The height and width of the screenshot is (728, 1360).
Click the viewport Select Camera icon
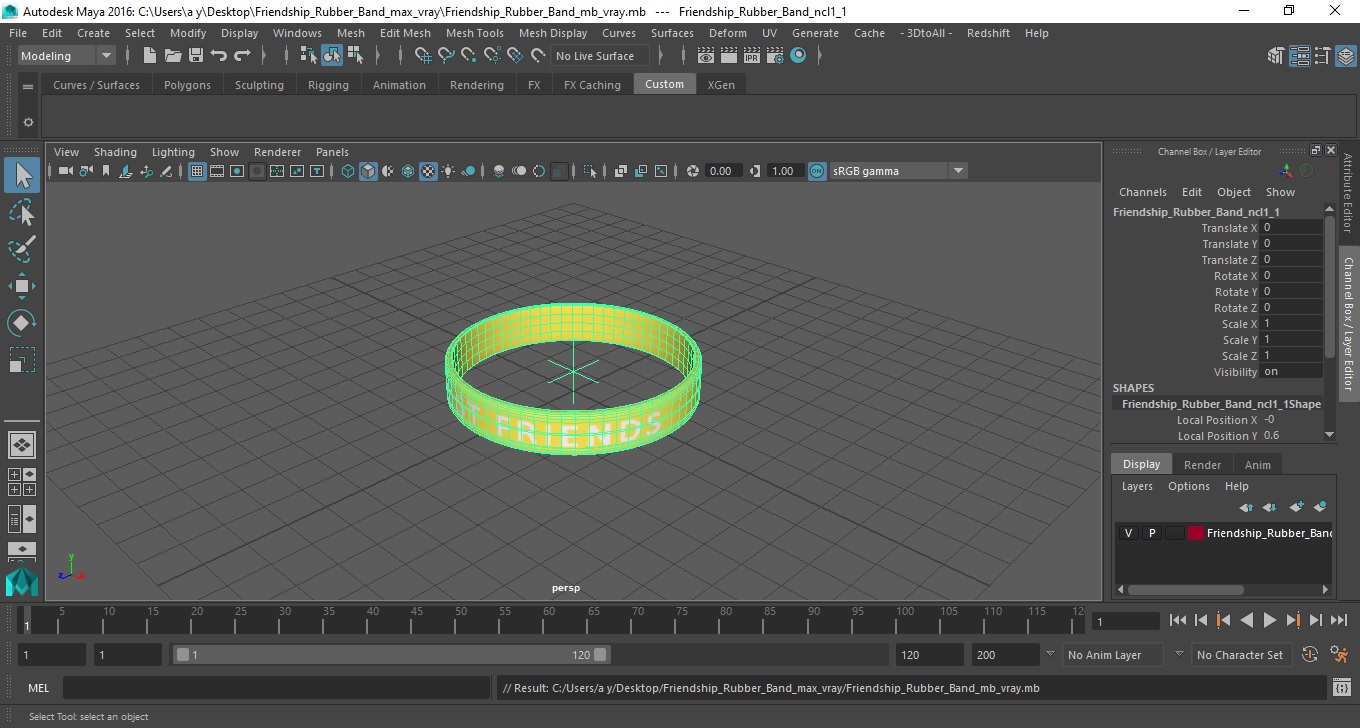click(x=66, y=171)
